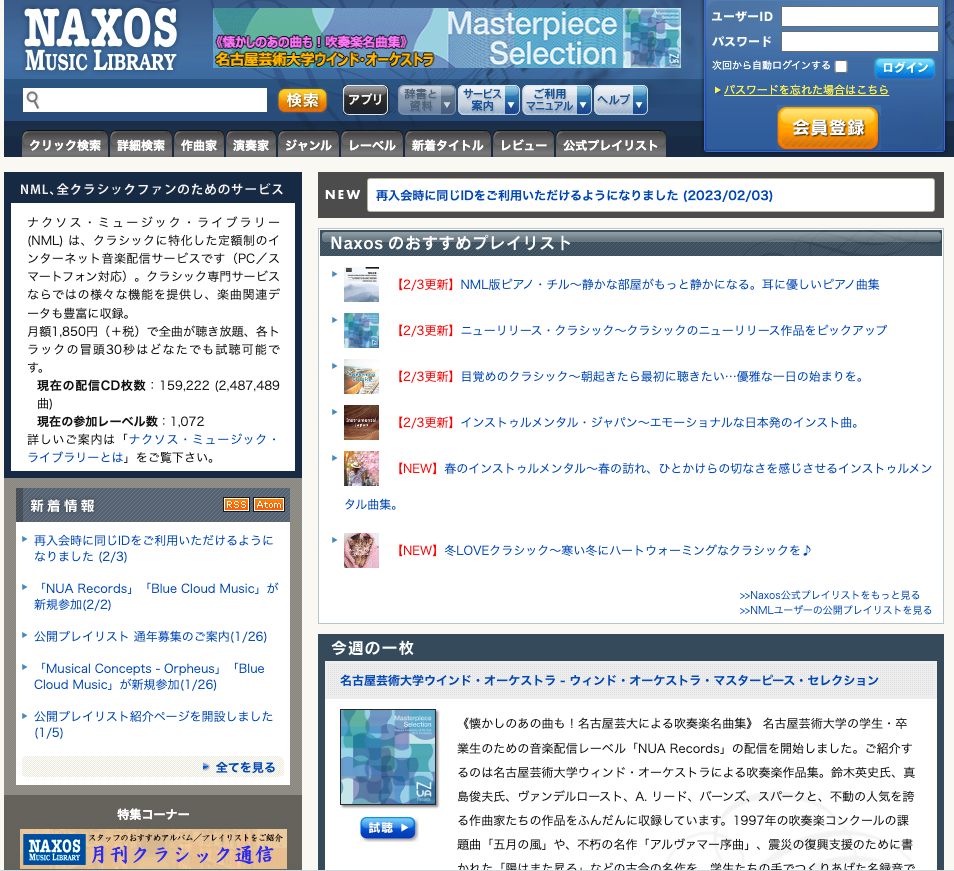The image size is (954, 871).
Task: Click into the main search field
Action: (145, 100)
